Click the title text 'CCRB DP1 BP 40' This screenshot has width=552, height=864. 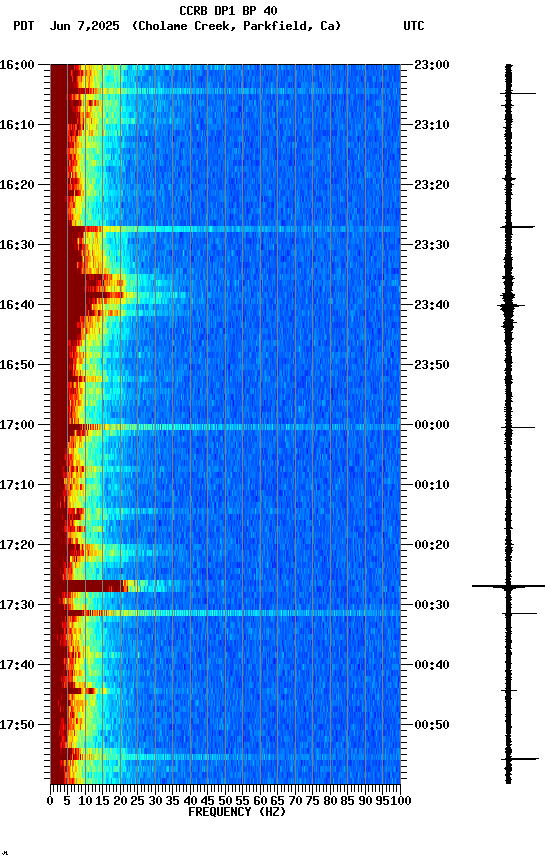tap(228, 10)
